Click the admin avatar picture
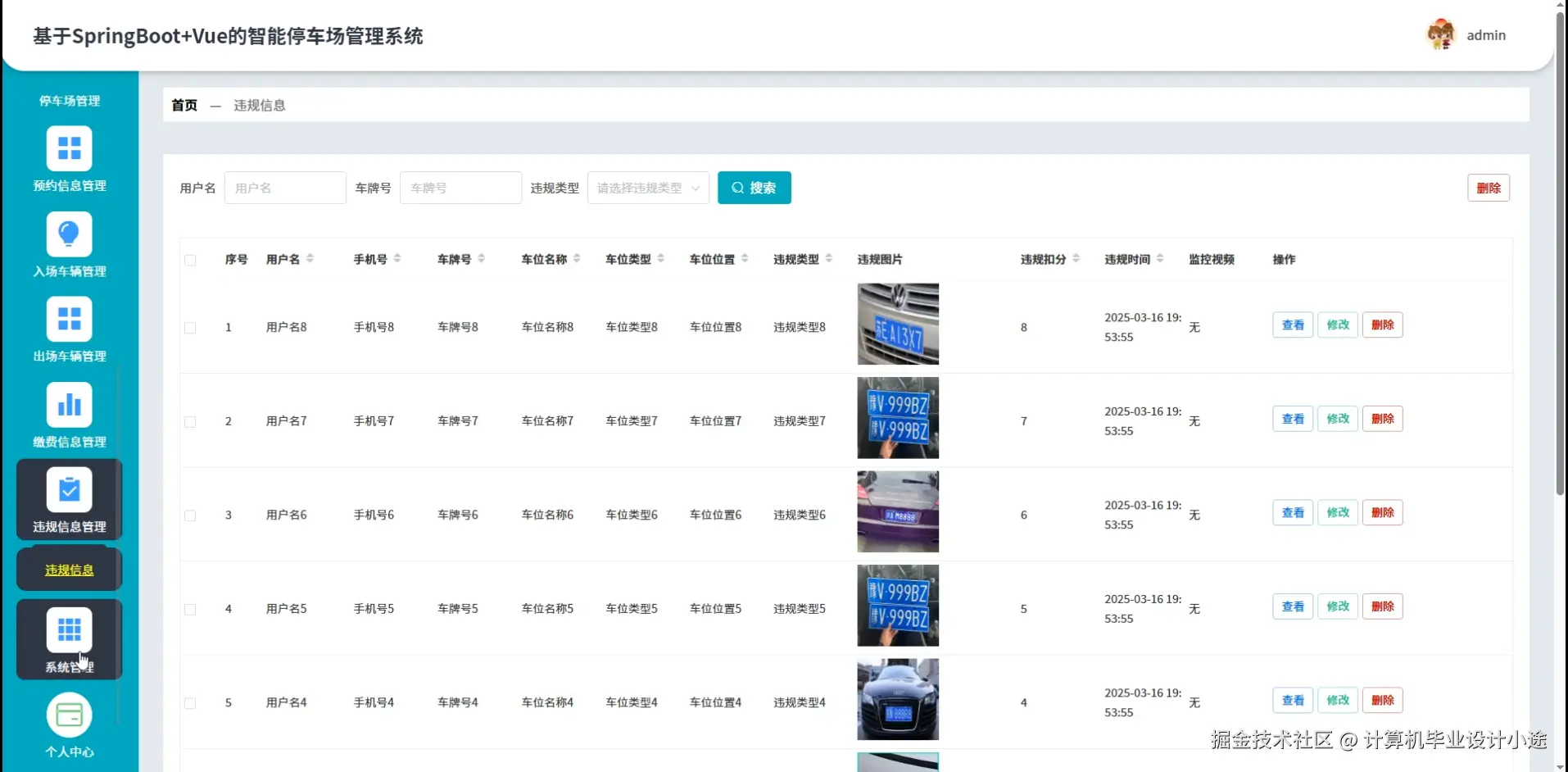1568x772 pixels. [x=1440, y=34]
